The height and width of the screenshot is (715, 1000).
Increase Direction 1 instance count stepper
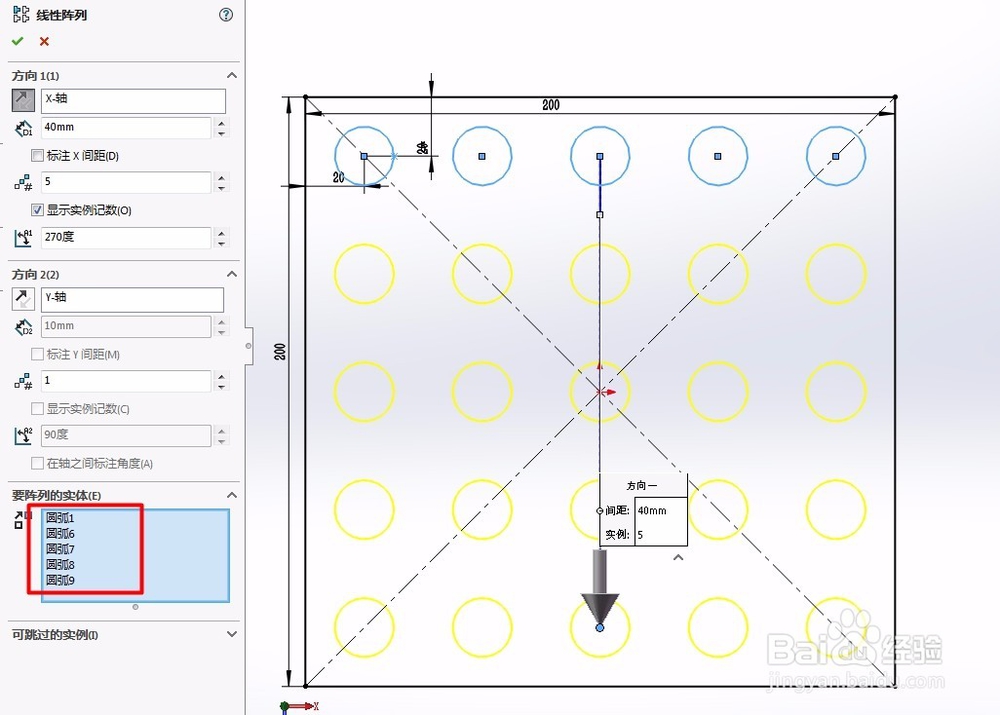[221, 178]
